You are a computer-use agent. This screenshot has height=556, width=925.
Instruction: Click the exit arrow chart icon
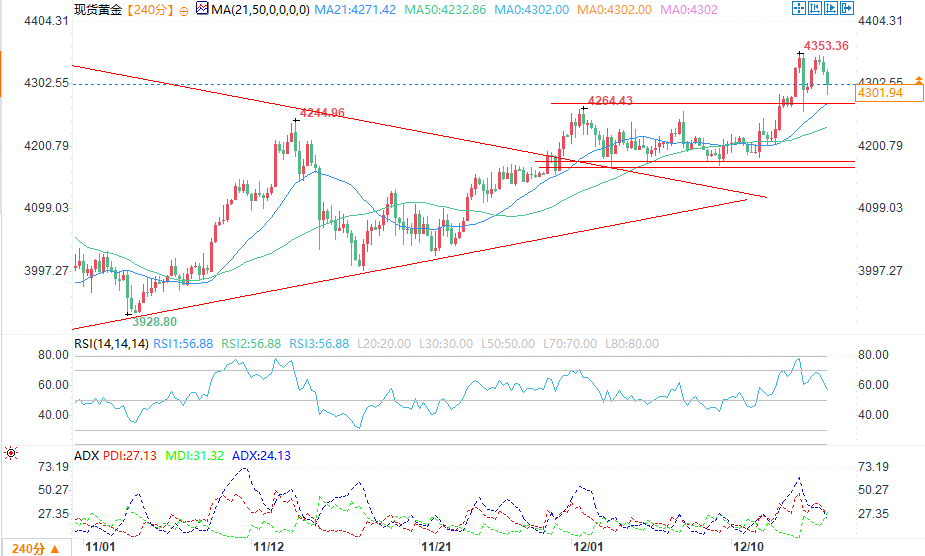(847, 8)
